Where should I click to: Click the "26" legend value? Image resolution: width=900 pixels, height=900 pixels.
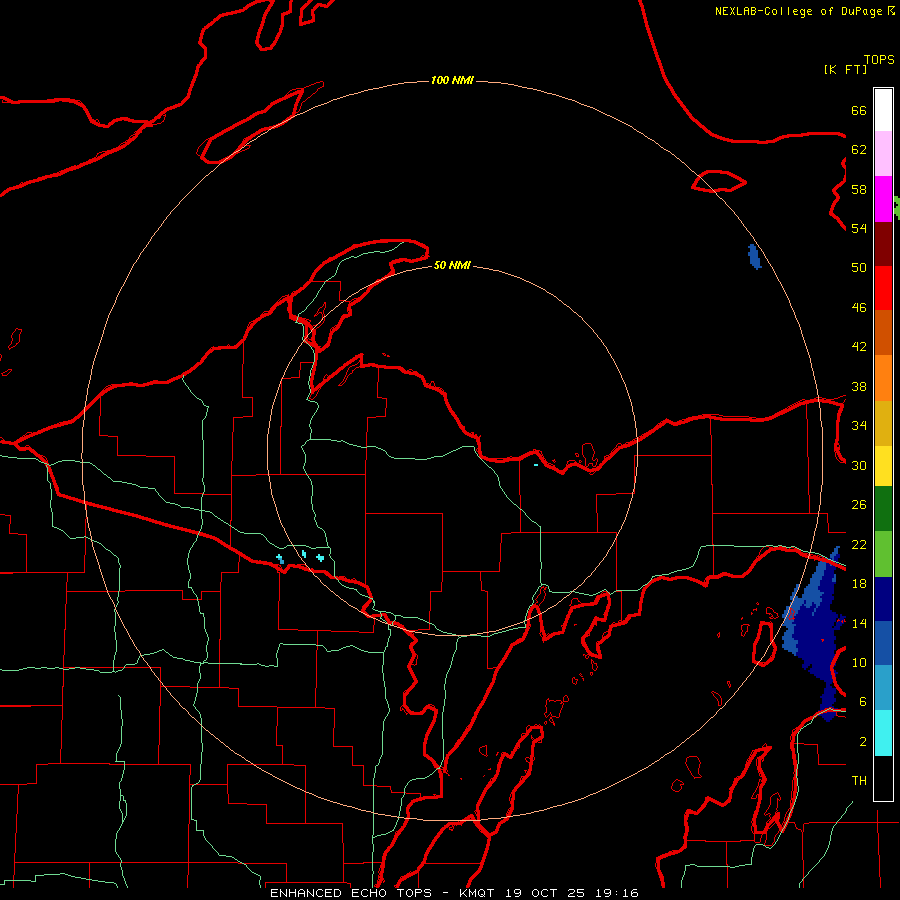point(859,505)
